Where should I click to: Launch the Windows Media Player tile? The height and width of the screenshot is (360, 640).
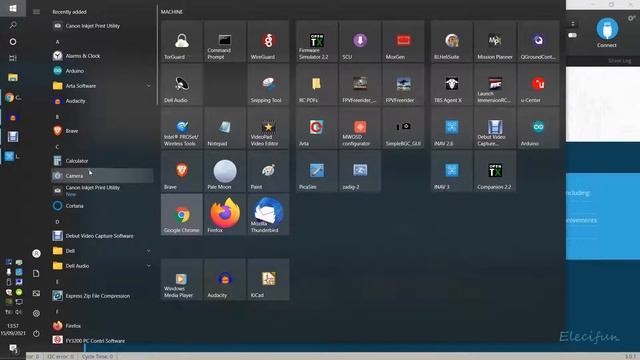[182, 280]
